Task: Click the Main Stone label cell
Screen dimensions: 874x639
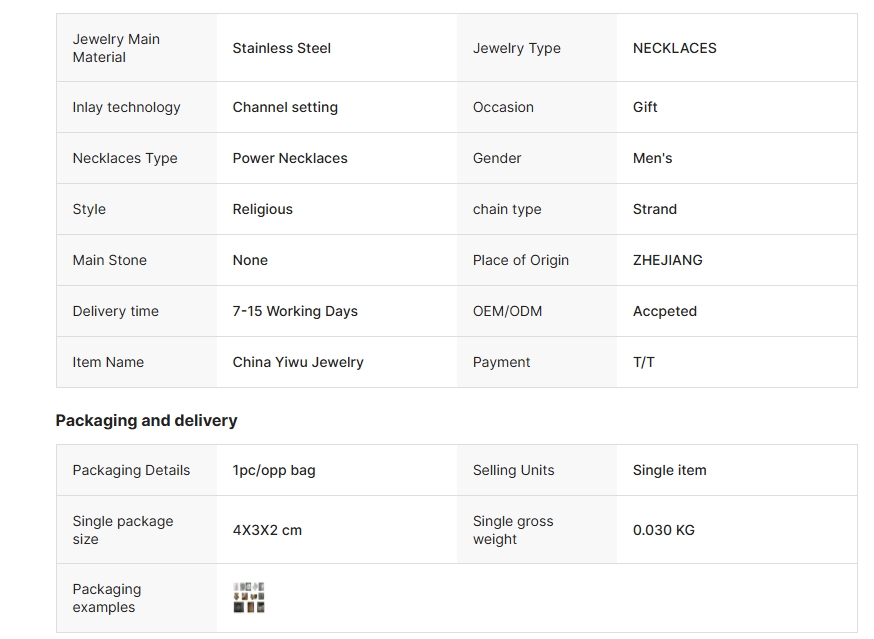Action: click(137, 260)
